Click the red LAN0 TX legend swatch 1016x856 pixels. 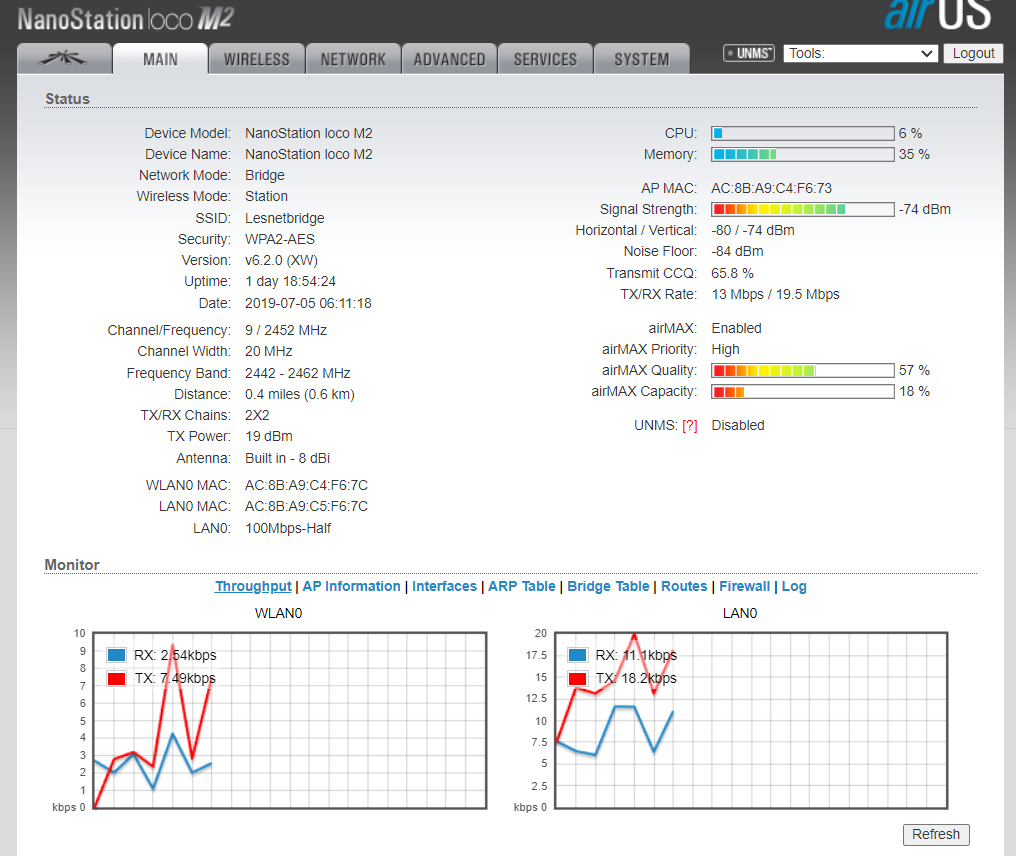pyautogui.click(x=577, y=678)
